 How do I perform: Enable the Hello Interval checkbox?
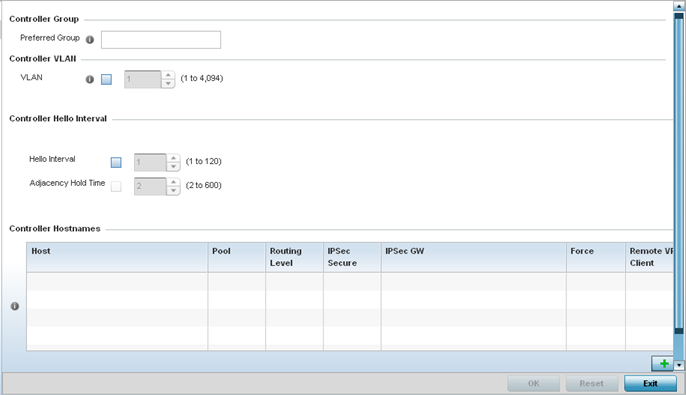[x=116, y=162]
